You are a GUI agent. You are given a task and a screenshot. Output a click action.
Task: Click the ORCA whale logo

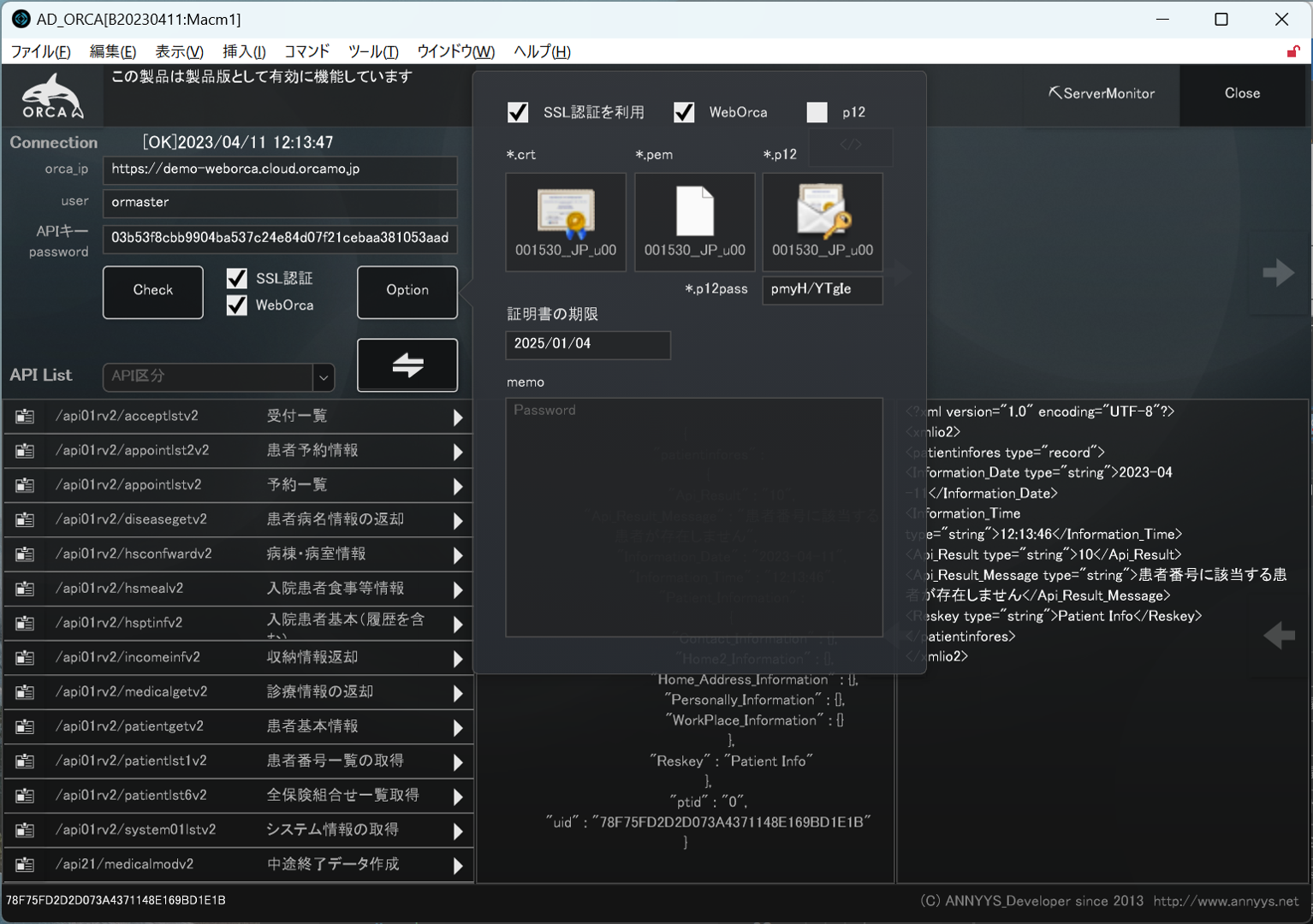[52, 95]
